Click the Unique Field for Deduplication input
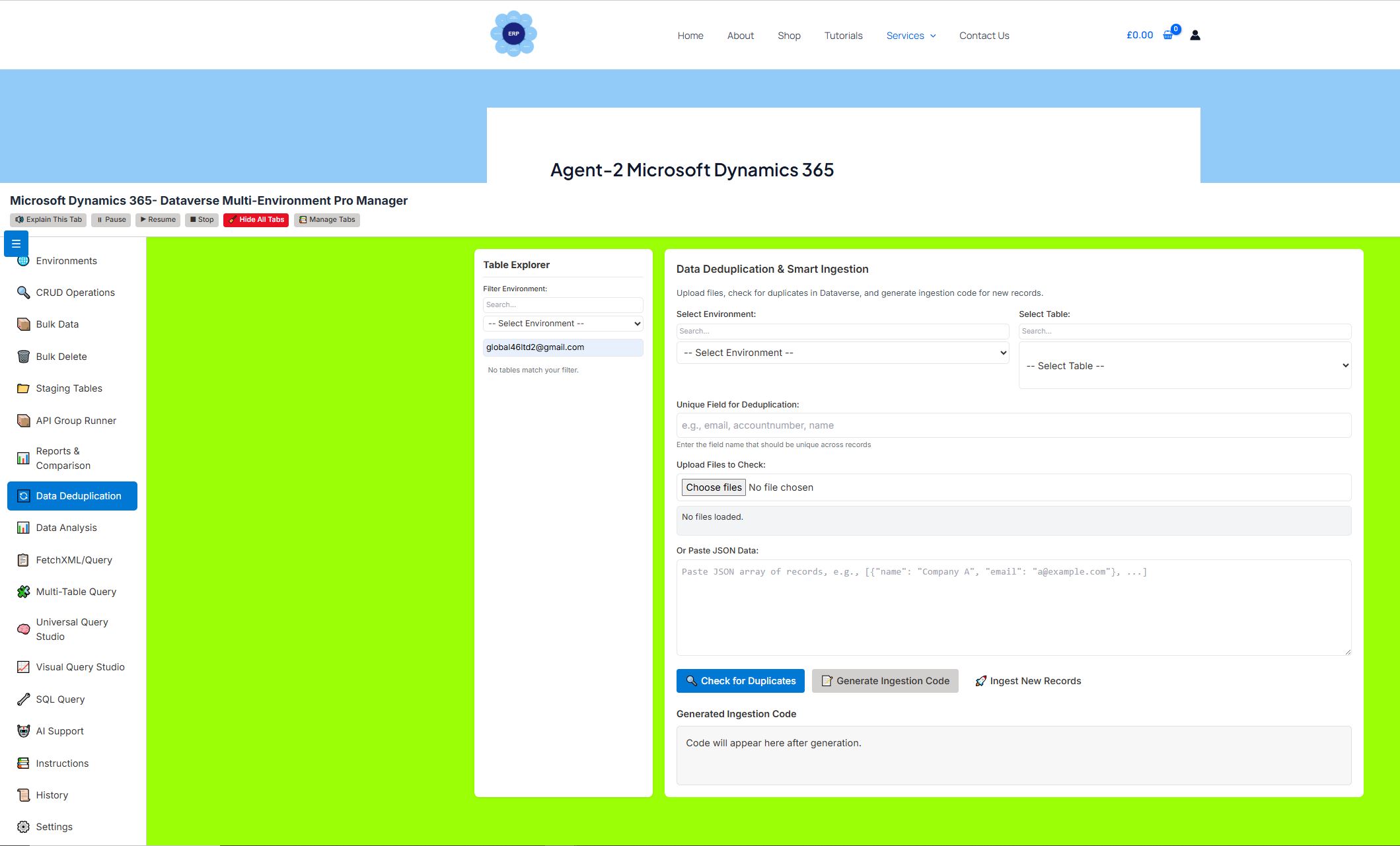 1013,425
